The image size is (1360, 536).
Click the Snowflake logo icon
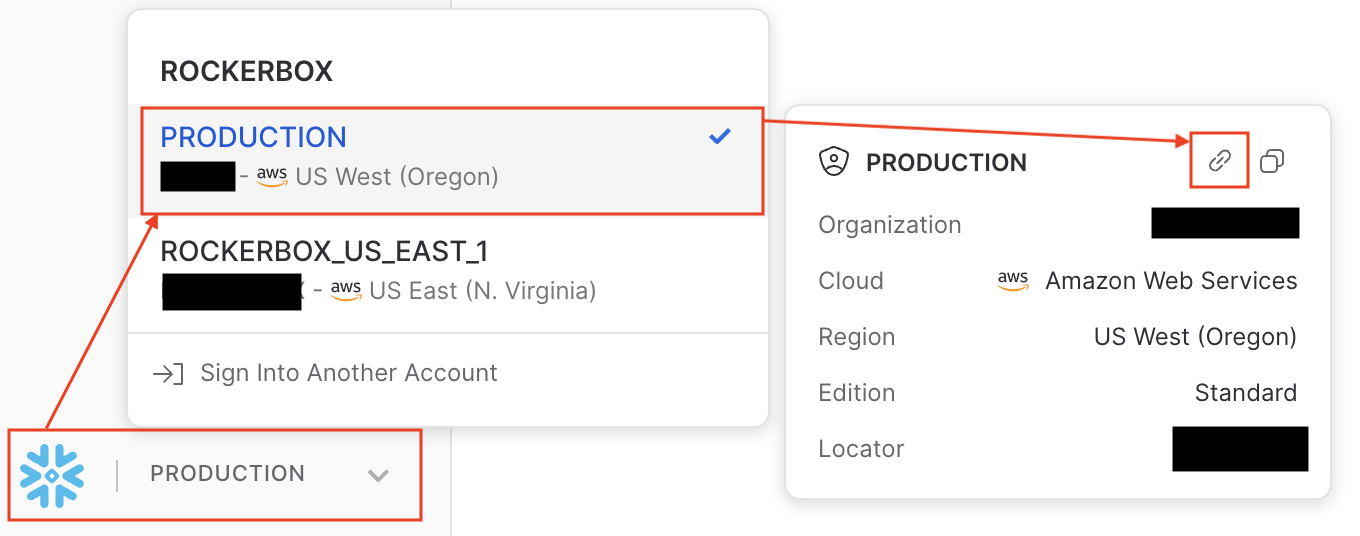(52, 474)
